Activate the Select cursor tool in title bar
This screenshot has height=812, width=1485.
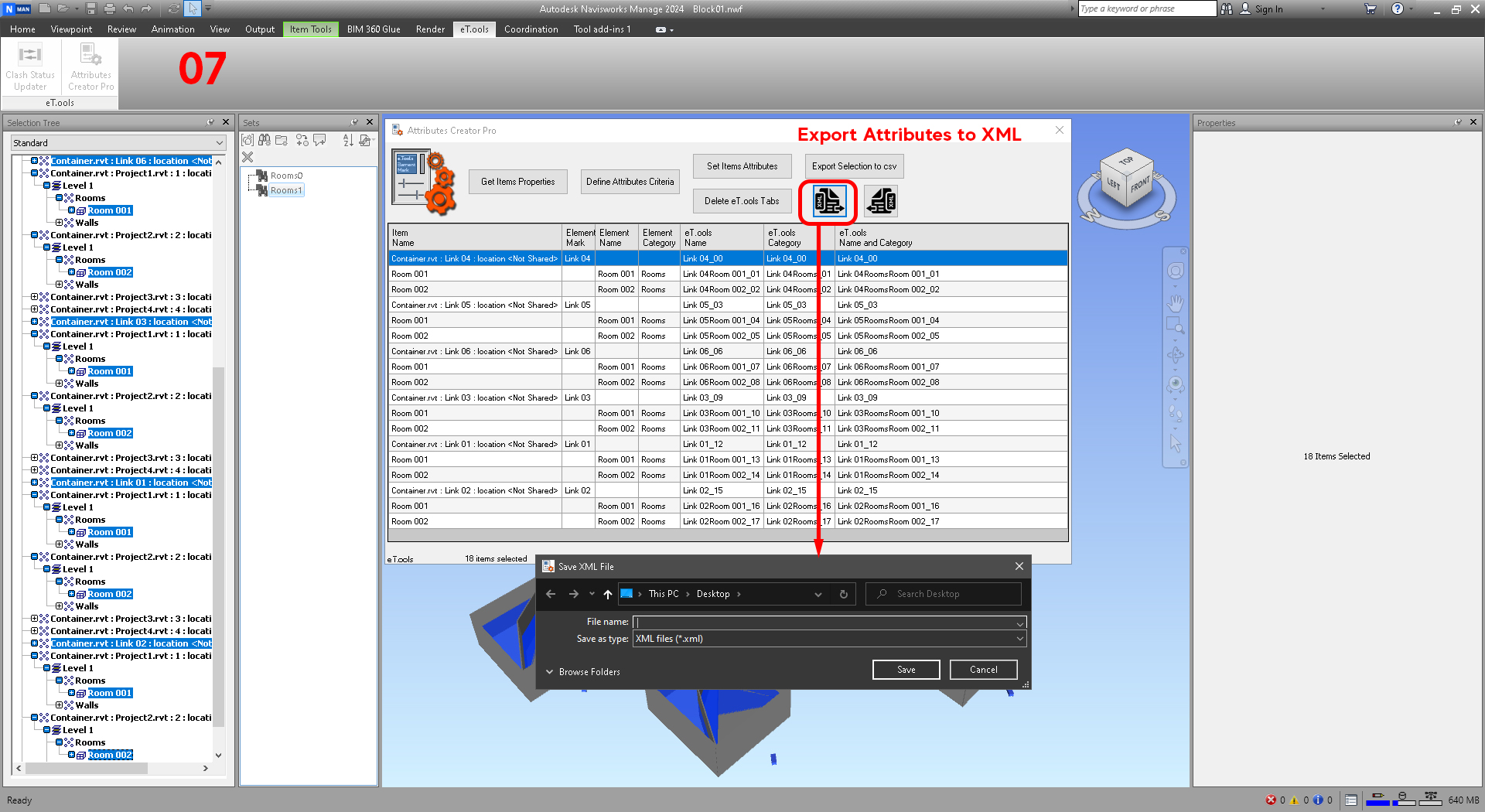coord(193,9)
